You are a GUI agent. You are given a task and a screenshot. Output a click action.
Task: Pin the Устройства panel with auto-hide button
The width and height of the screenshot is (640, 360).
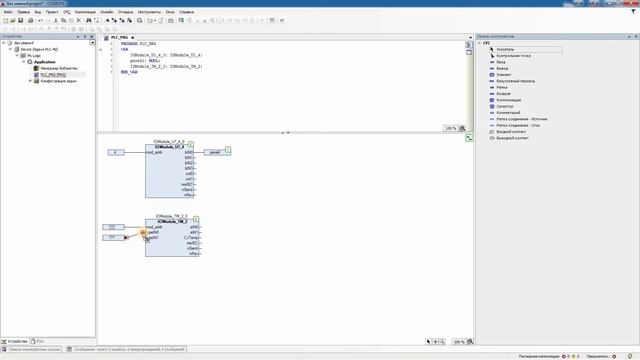pyautogui.click(x=84, y=37)
